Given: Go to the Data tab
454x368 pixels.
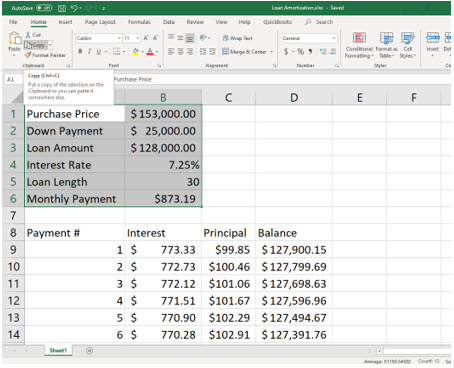Looking at the screenshot, I should [169, 22].
